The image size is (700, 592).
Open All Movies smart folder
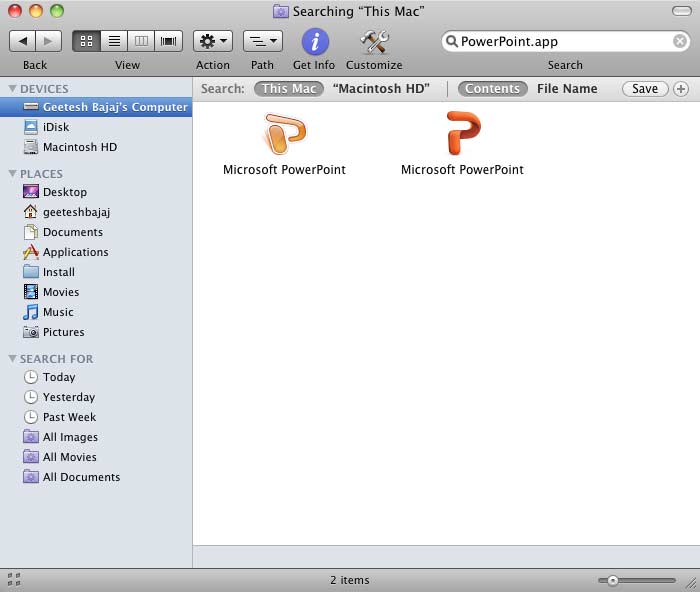click(x=96, y=457)
